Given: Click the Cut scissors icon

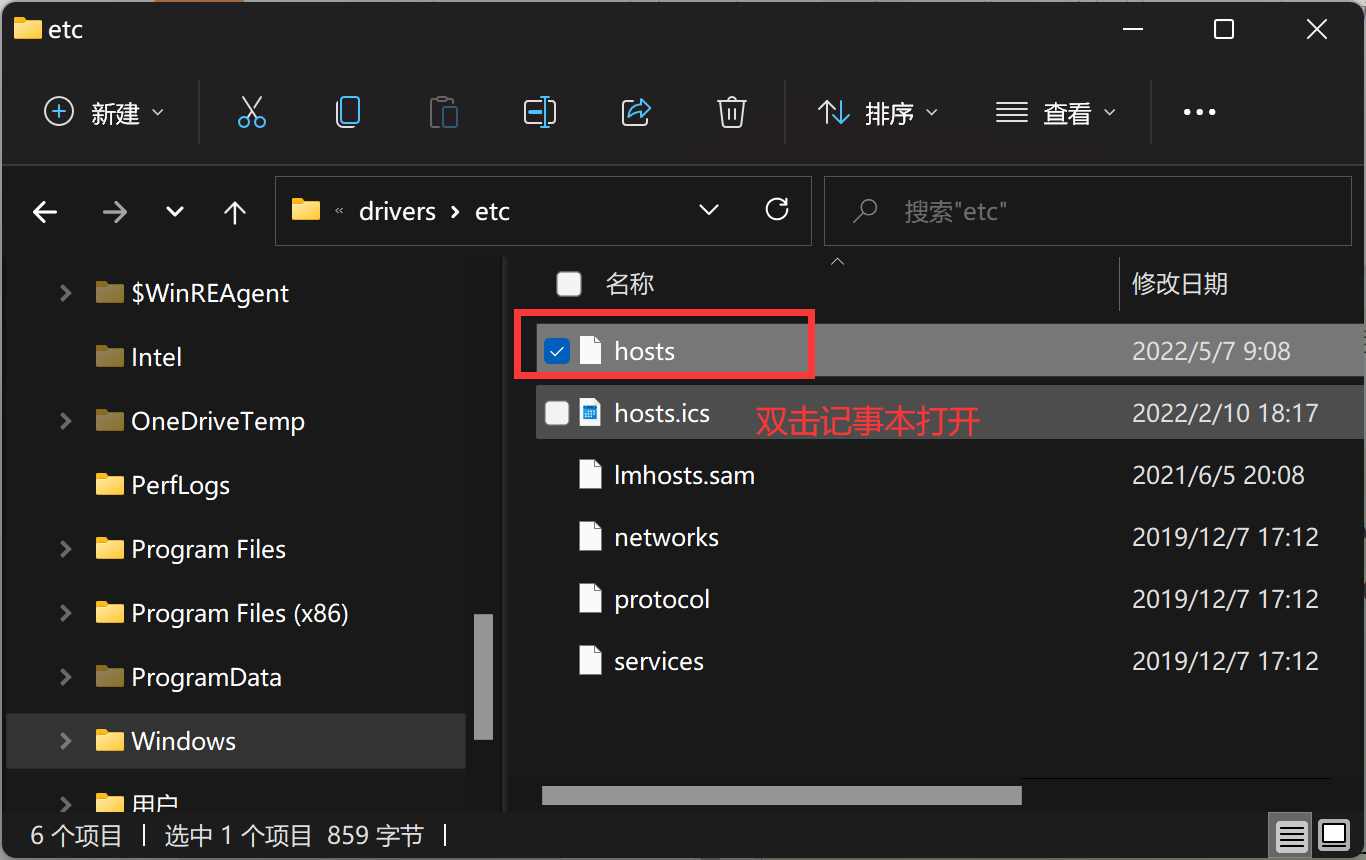Looking at the screenshot, I should (252, 112).
